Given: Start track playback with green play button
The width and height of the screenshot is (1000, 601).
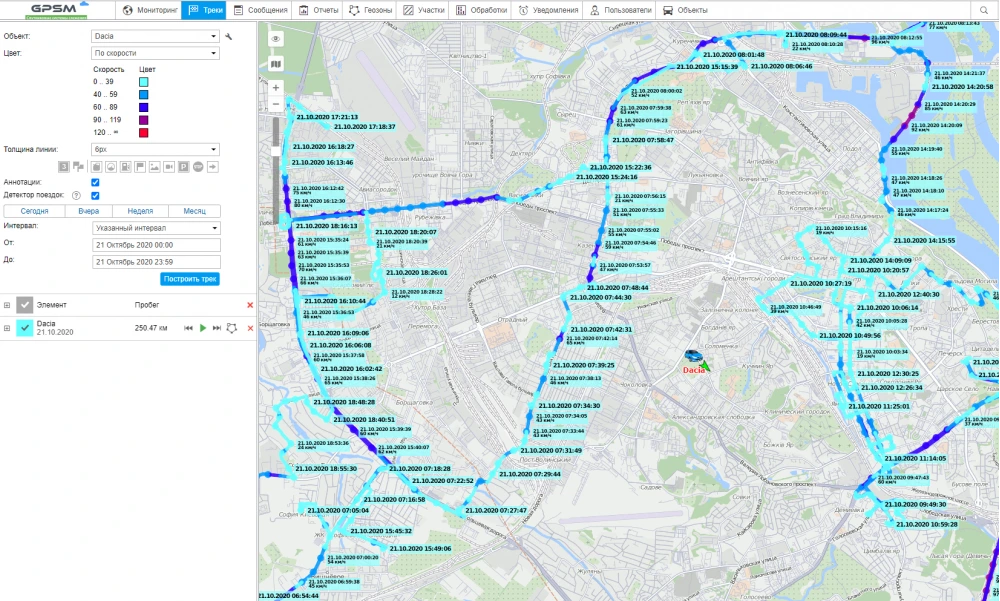Looking at the screenshot, I should [203, 328].
